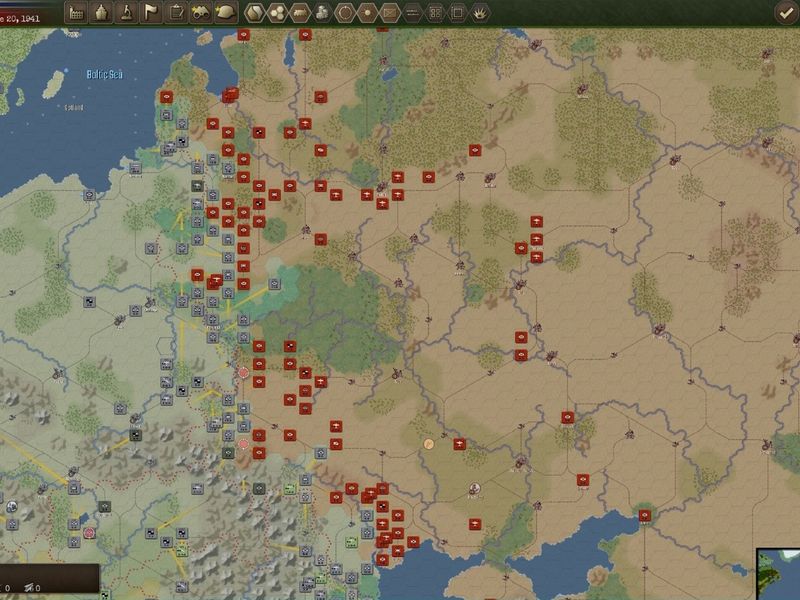Click the globe icon at left edge
The height and width of the screenshot is (600, 800).
[x=11, y=507]
